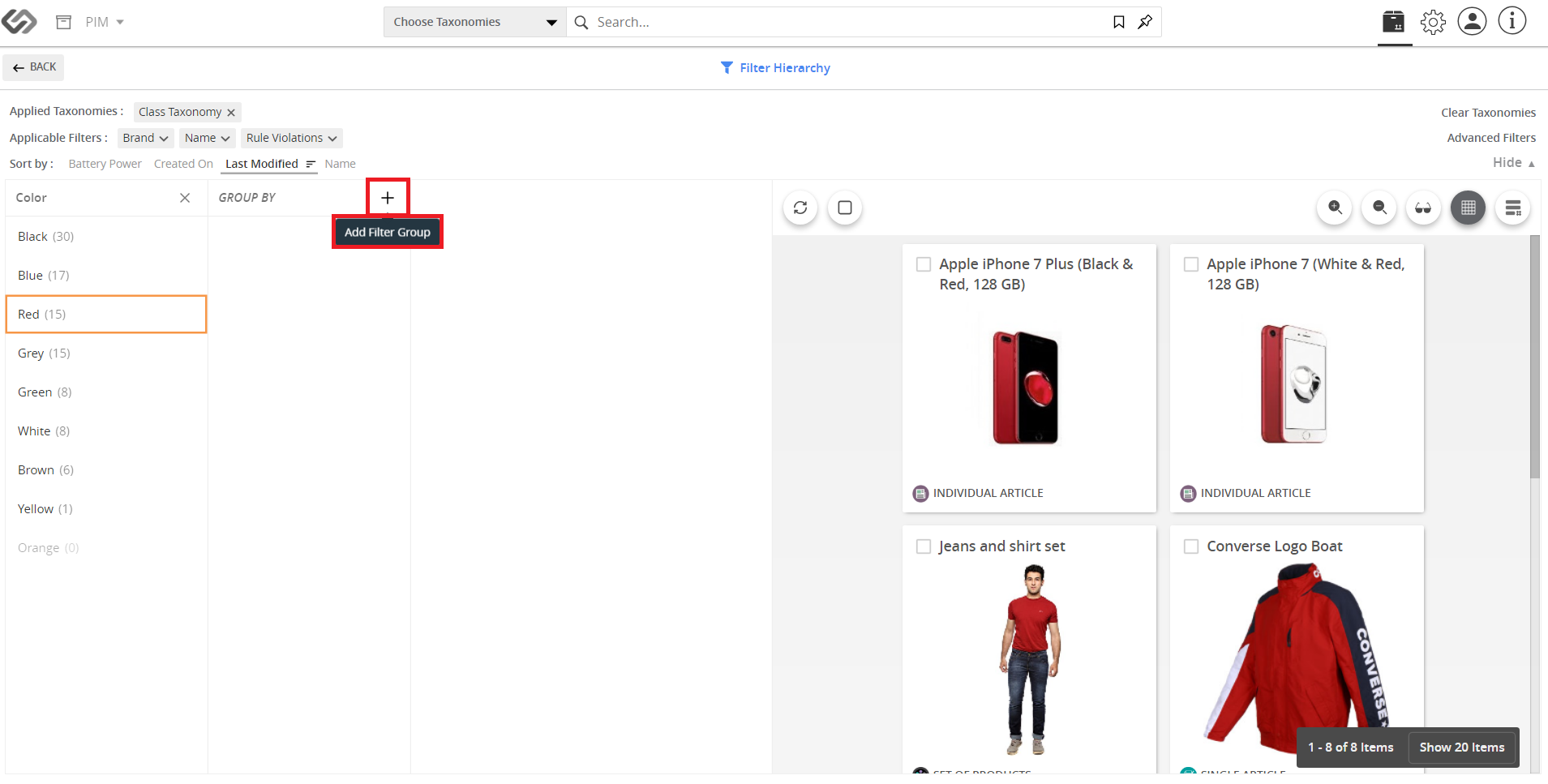
Task: Open the information icon
Action: coord(1512,21)
